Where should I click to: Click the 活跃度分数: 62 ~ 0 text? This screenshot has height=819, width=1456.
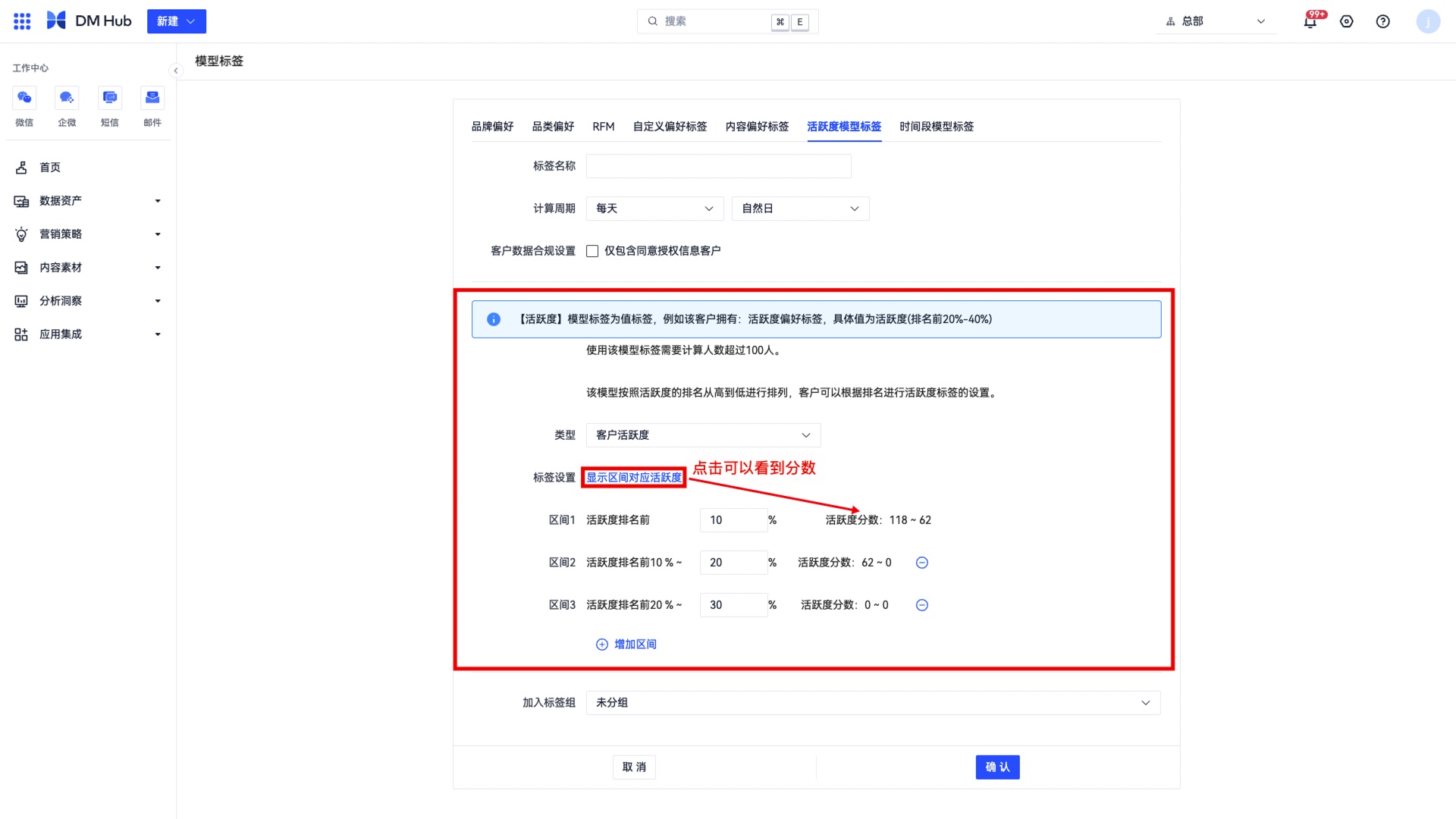(845, 563)
